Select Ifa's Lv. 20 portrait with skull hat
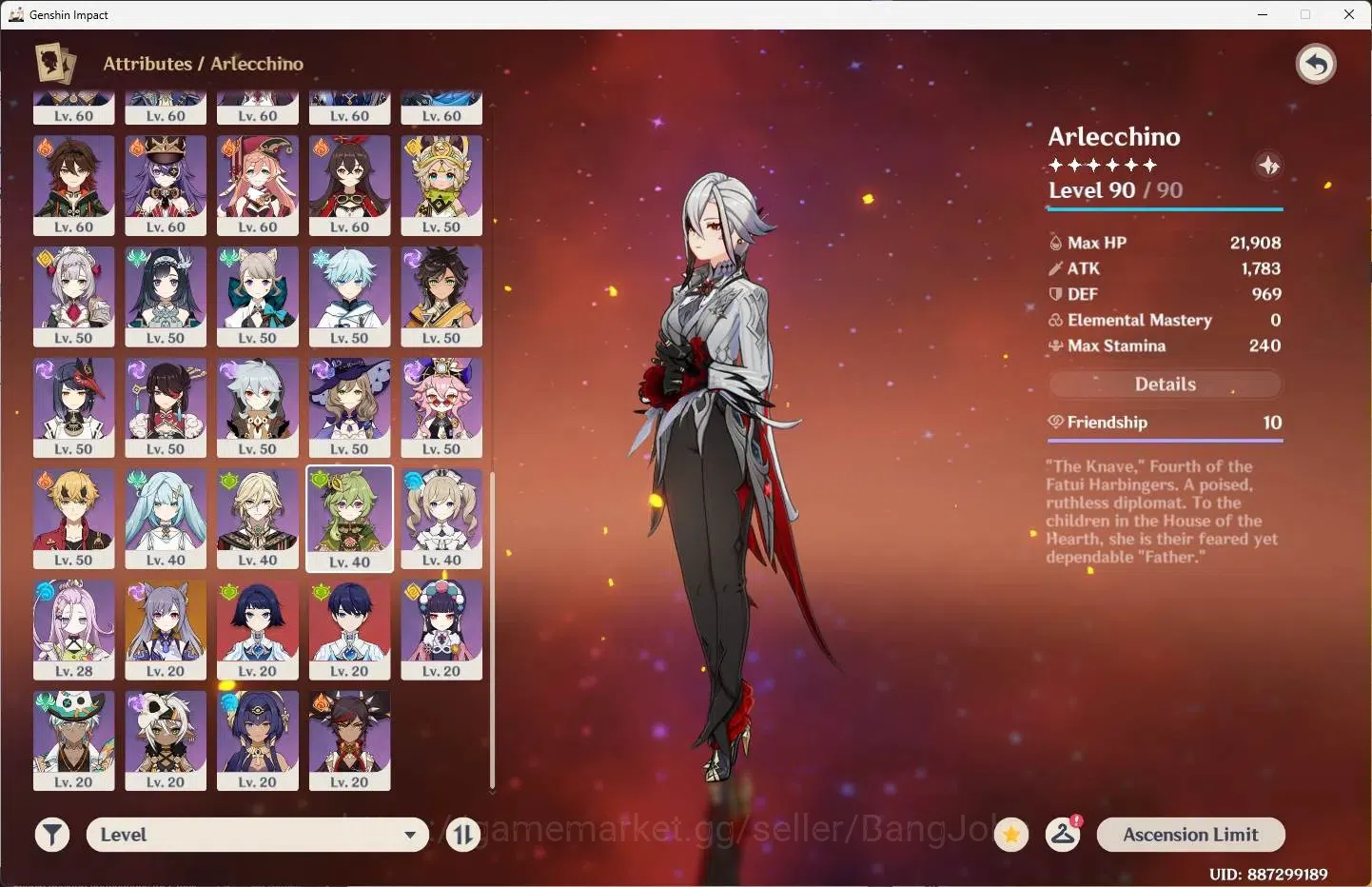The width and height of the screenshot is (1372, 887). pos(73,741)
